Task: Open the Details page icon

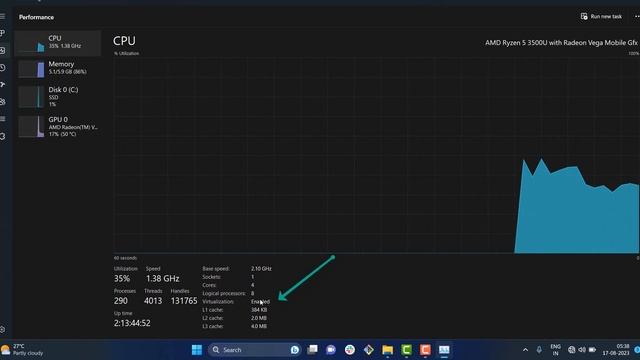Action: point(2,119)
